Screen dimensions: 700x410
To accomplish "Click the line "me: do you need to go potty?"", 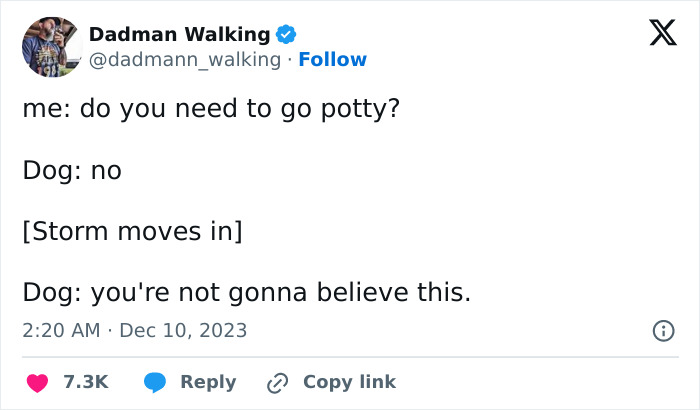I will 212,108.
